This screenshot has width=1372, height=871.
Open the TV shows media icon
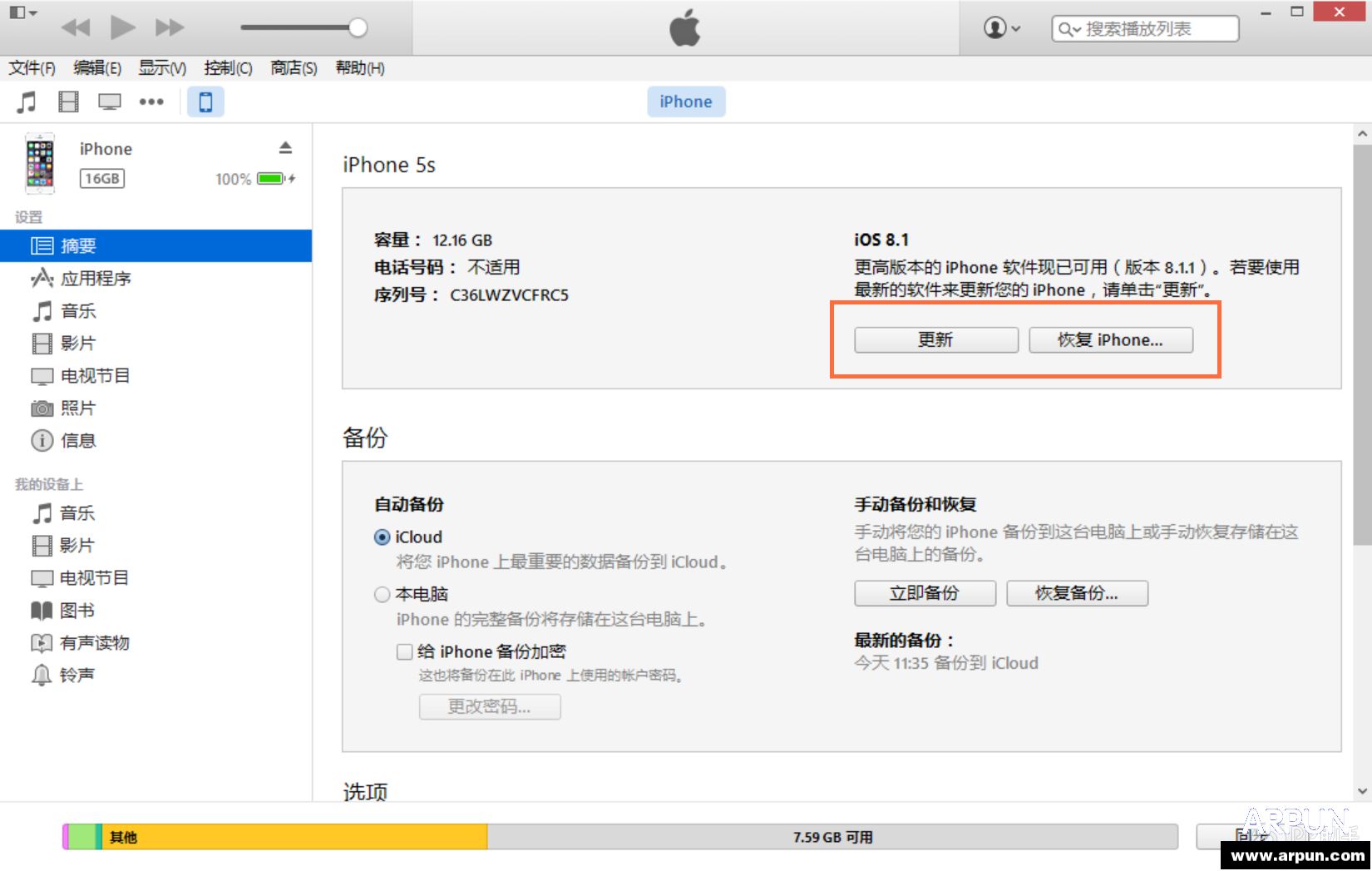(x=108, y=101)
